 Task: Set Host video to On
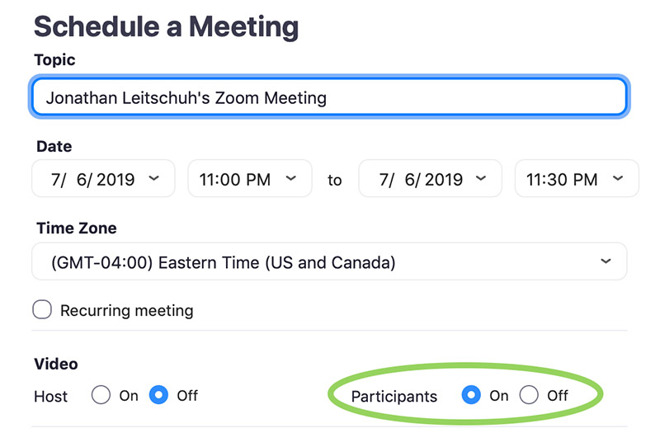coord(101,395)
